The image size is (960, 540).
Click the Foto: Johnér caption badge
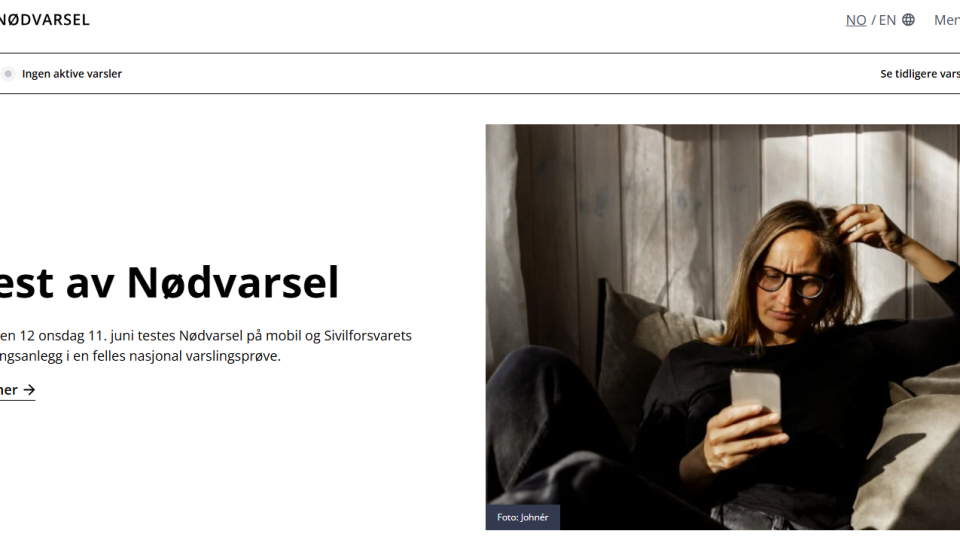(523, 517)
